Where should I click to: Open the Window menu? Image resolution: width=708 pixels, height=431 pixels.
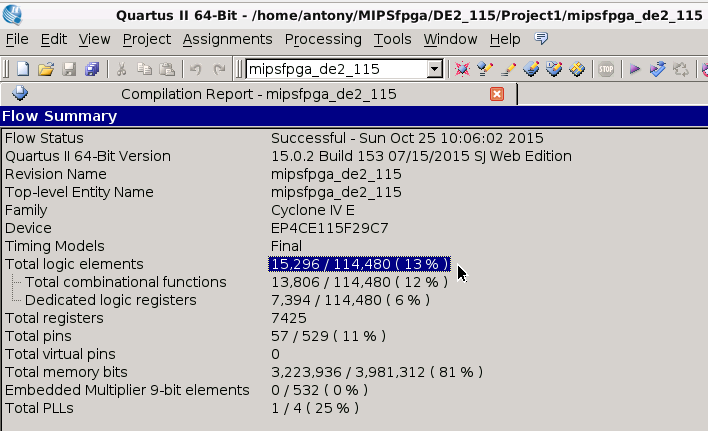click(x=450, y=39)
